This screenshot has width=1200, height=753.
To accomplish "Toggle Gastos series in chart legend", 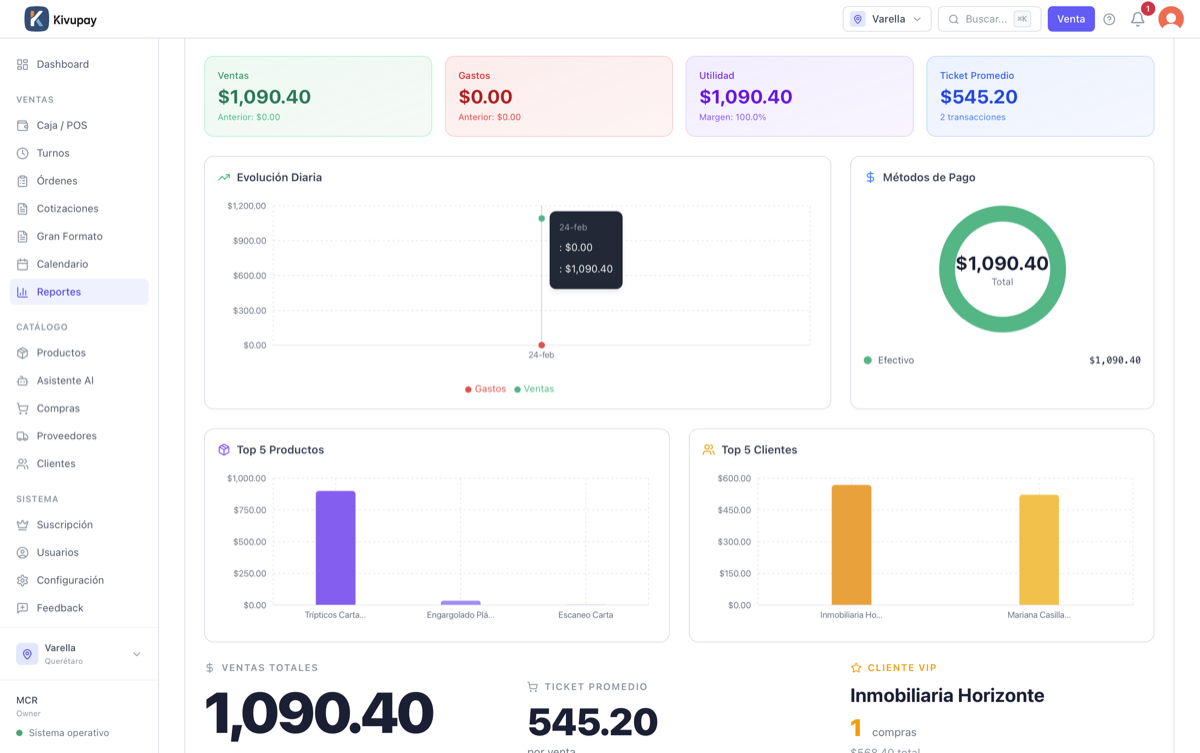I will click(486, 389).
